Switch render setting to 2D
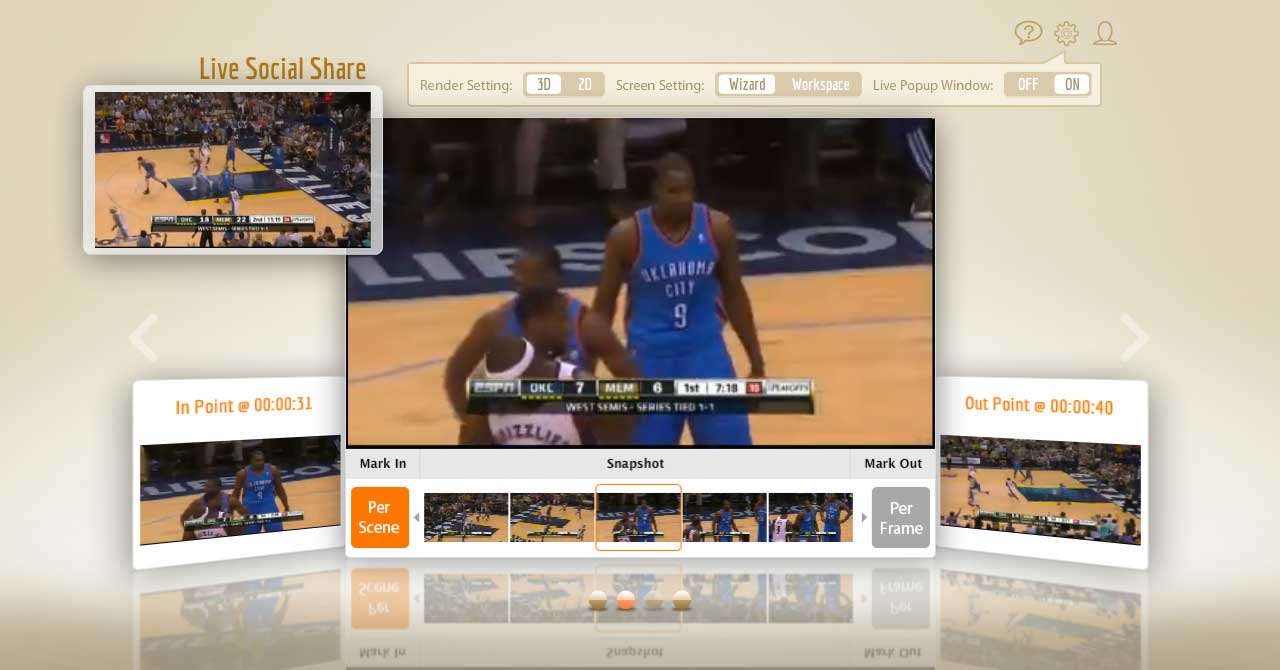The height and width of the screenshot is (670, 1280). click(585, 85)
